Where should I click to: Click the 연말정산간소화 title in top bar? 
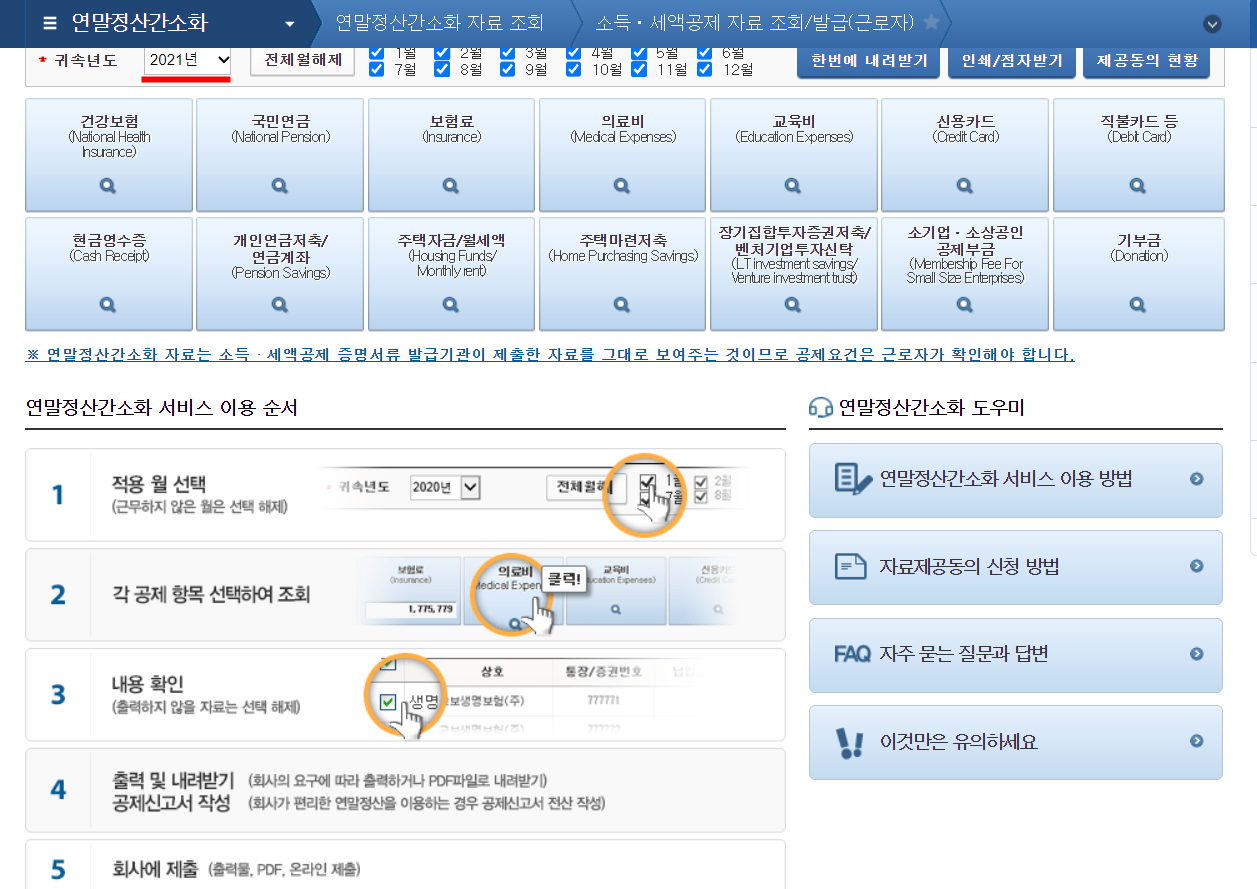[x=140, y=23]
